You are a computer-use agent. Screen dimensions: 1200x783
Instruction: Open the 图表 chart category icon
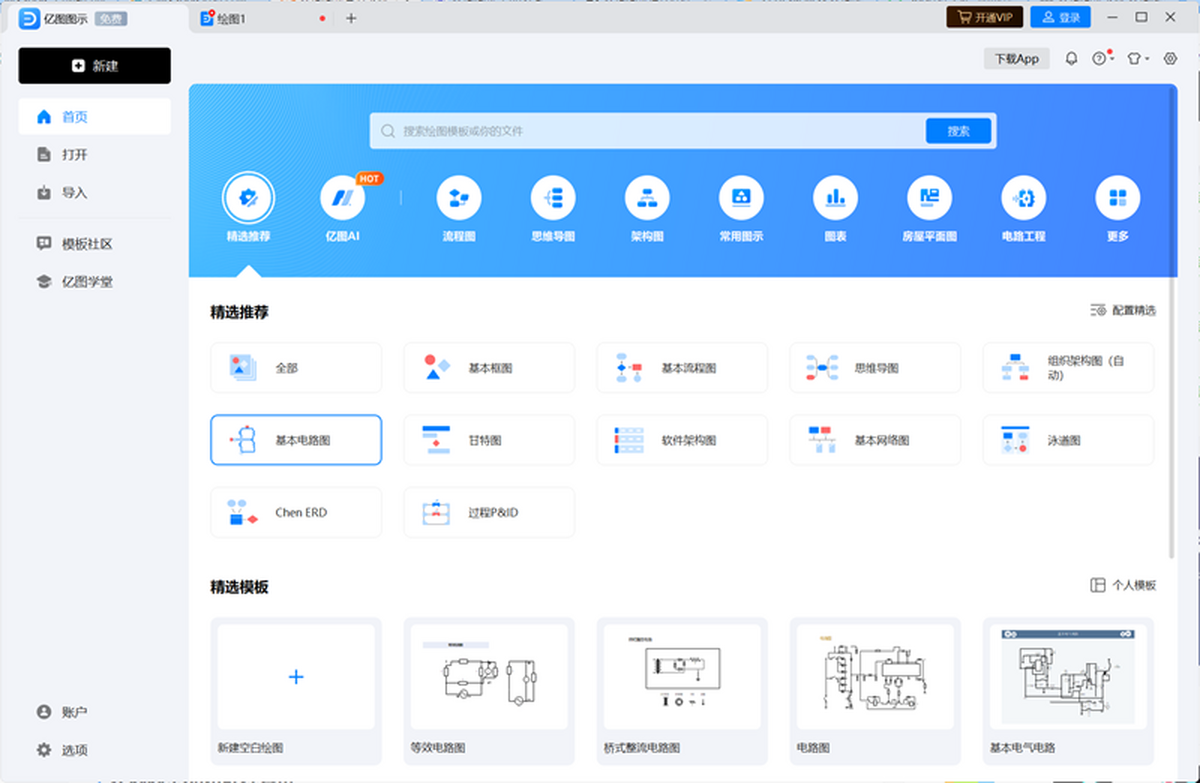click(x=835, y=200)
